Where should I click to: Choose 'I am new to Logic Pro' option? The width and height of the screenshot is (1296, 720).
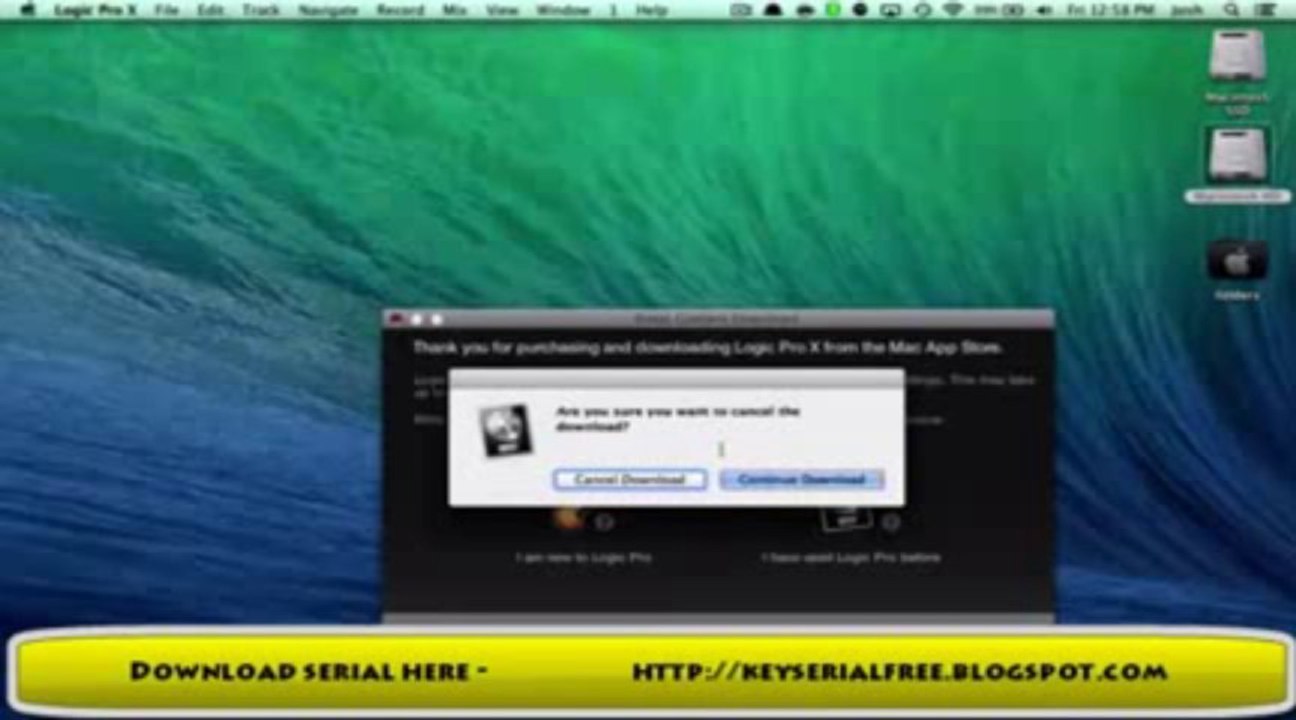pos(583,557)
